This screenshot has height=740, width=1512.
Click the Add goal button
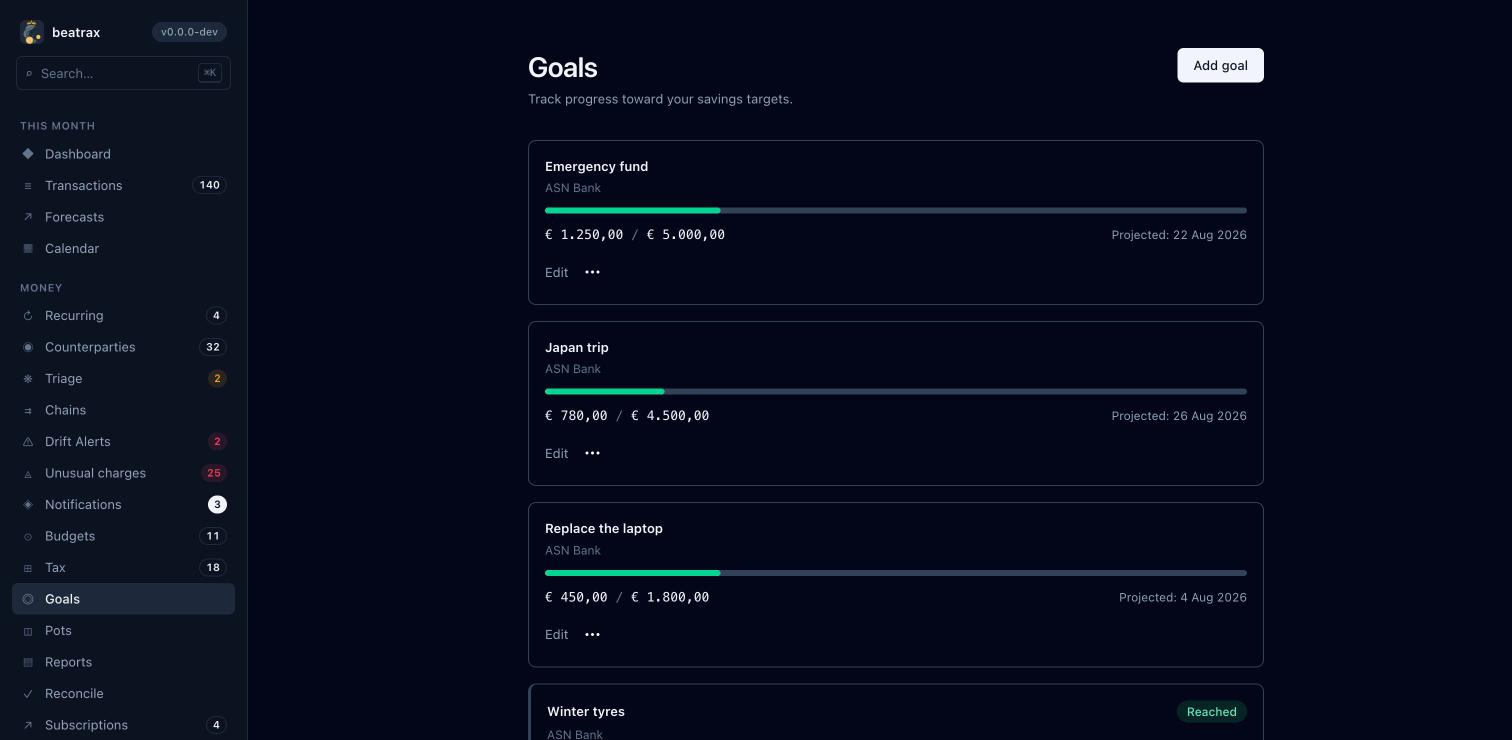(1220, 65)
